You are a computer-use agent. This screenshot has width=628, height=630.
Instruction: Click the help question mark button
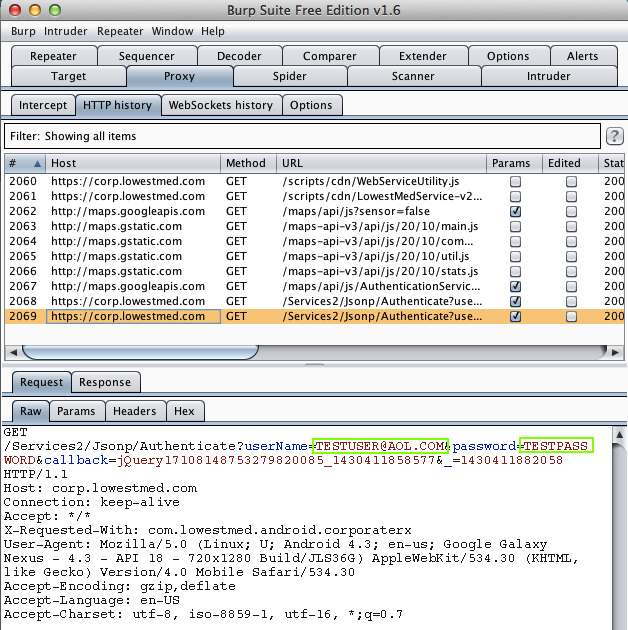pyautogui.click(x=616, y=136)
